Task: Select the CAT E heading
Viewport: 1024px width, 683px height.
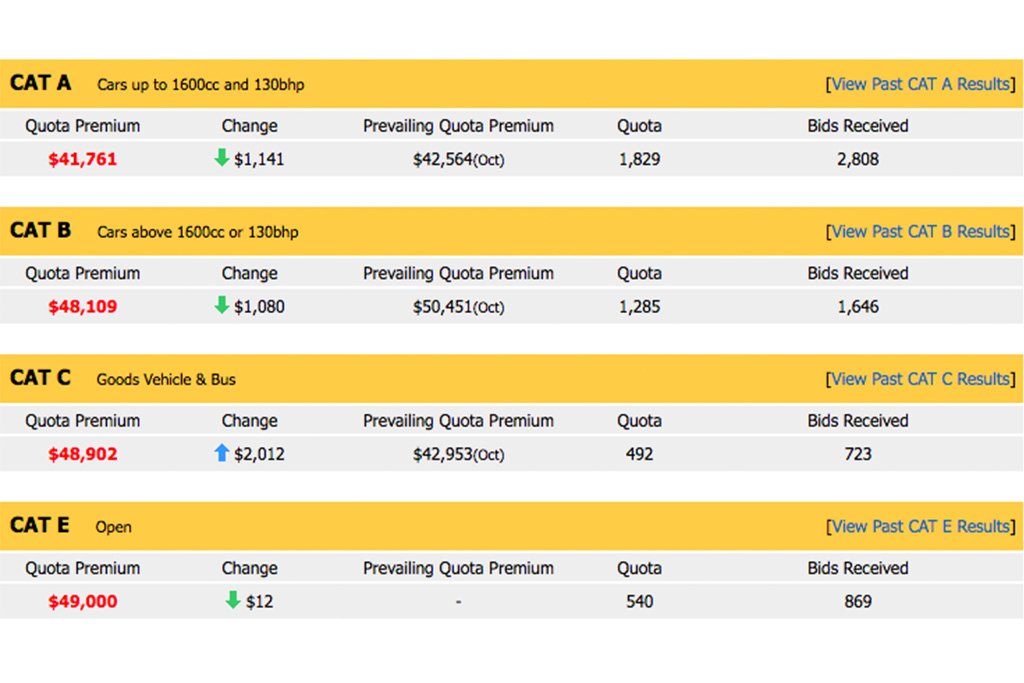Action: [x=40, y=526]
